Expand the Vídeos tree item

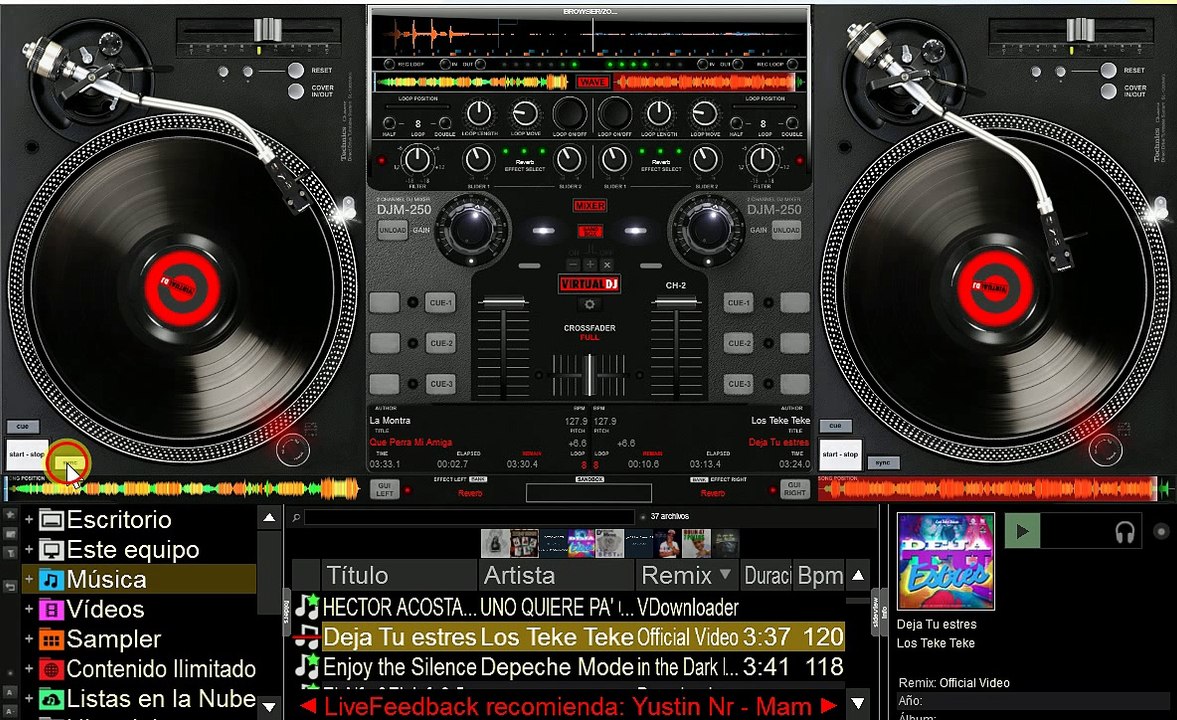29,609
